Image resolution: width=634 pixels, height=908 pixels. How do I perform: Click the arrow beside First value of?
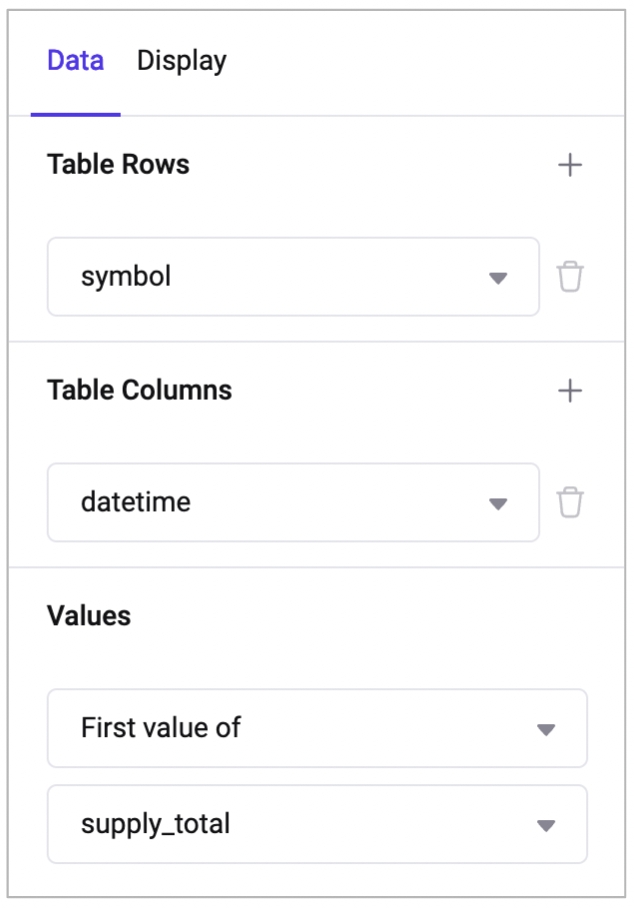[x=546, y=729]
